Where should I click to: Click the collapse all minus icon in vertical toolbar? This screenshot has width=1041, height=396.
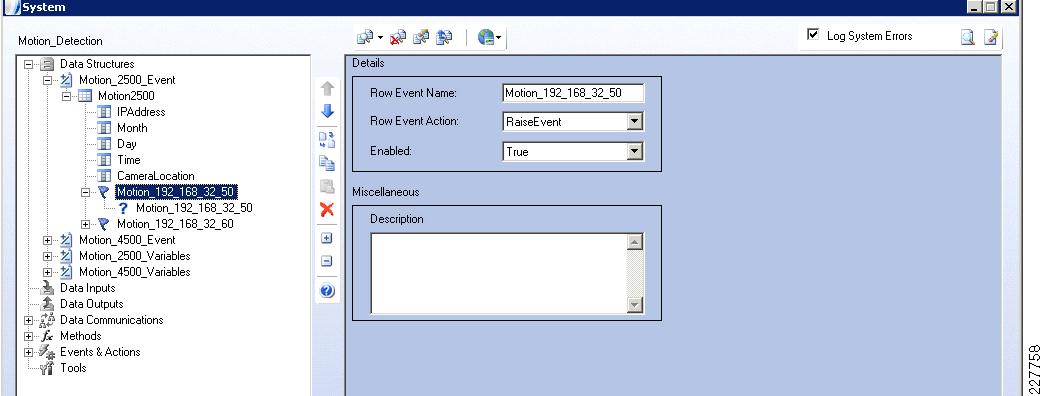327,261
